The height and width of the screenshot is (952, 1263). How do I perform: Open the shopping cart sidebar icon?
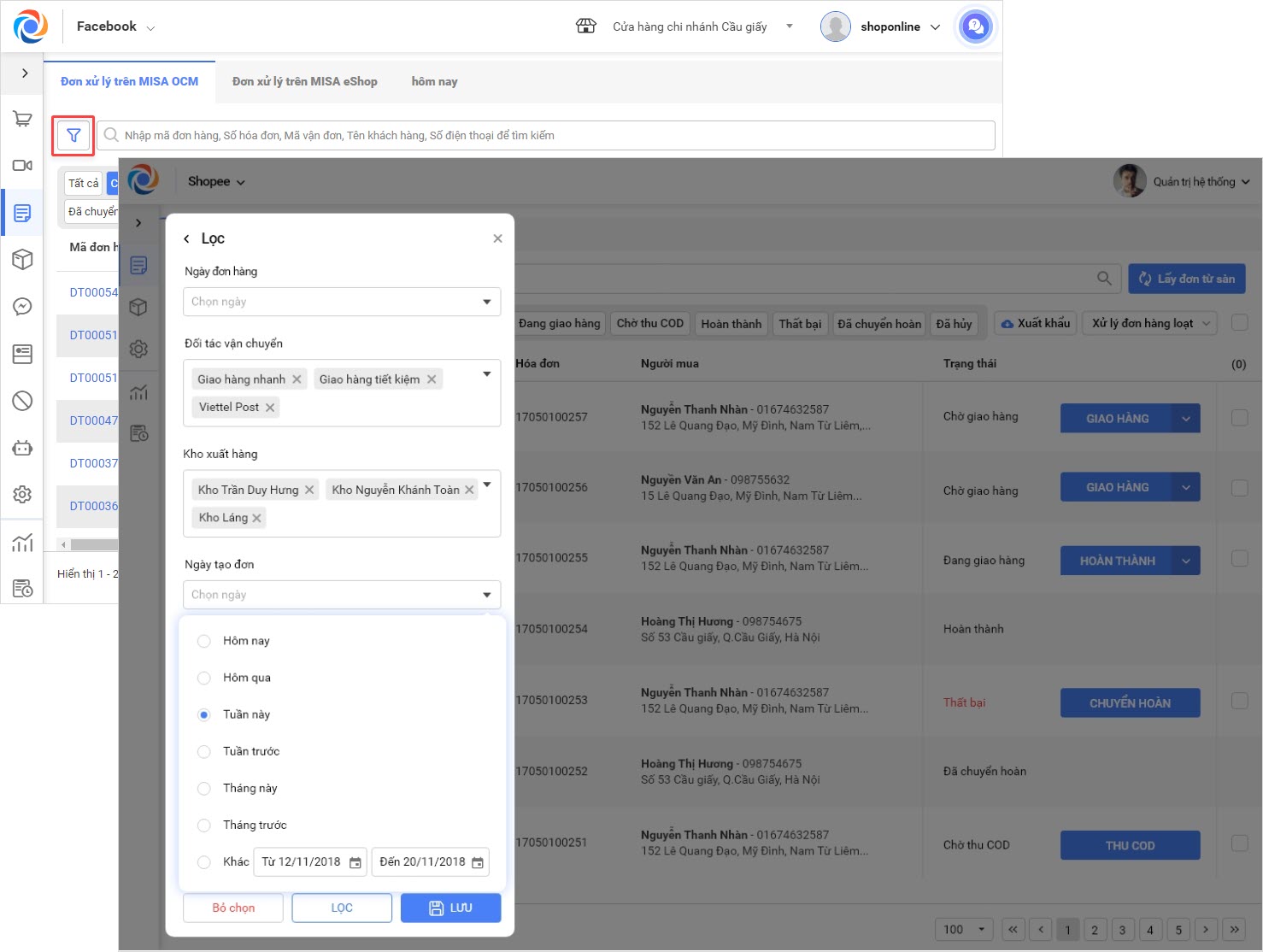click(23, 119)
